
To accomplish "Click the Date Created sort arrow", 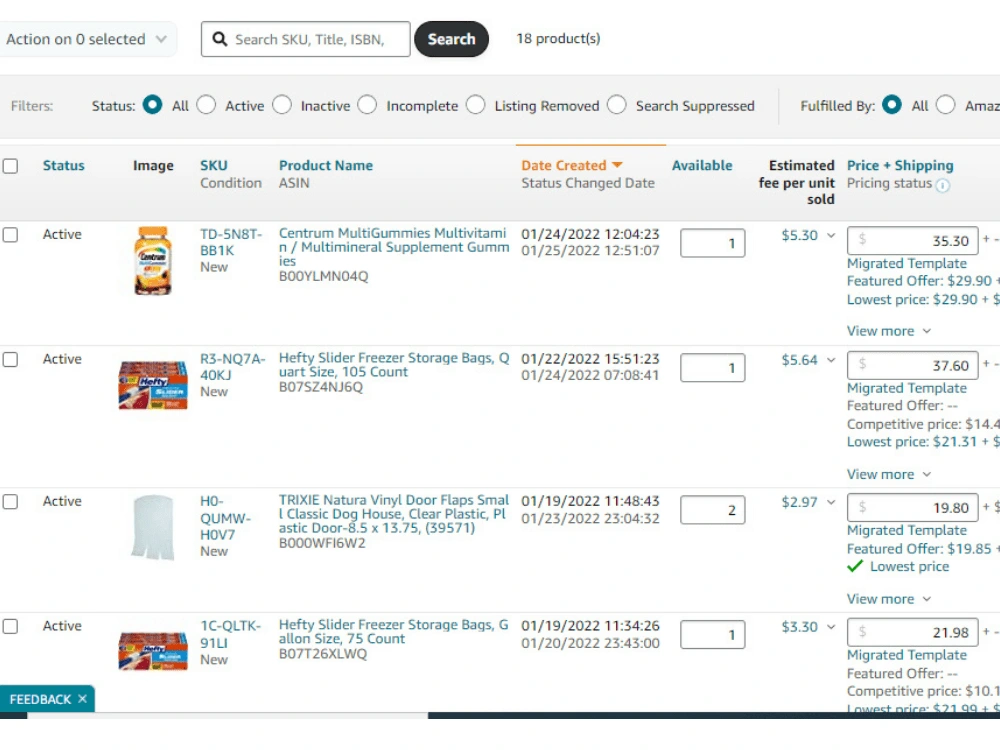I will coord(617,165).
